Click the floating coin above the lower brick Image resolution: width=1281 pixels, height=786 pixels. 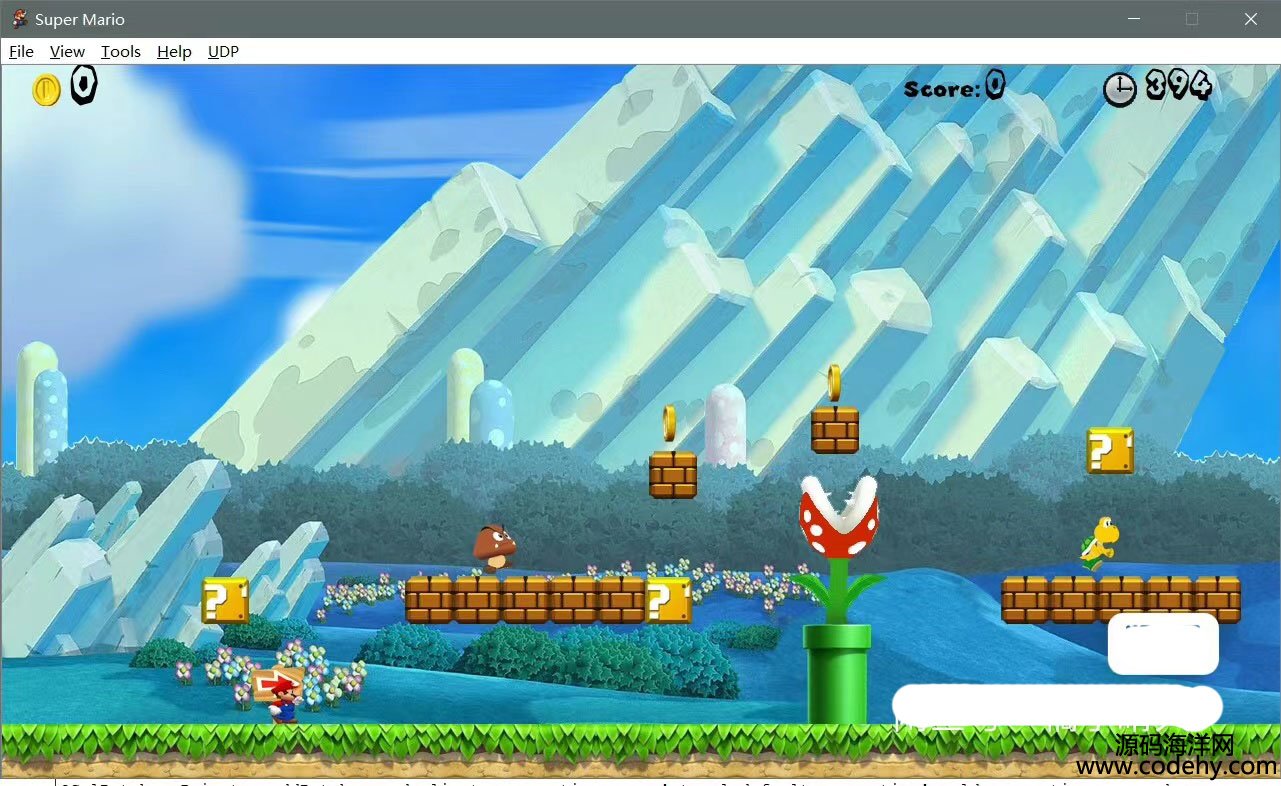[x=670, y=423]
